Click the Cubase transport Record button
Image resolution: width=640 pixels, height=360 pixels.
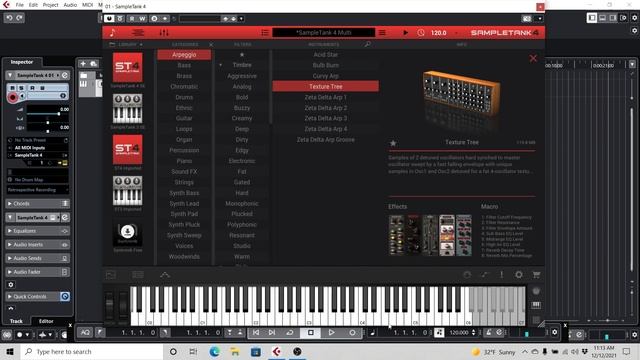coord(352,333)
